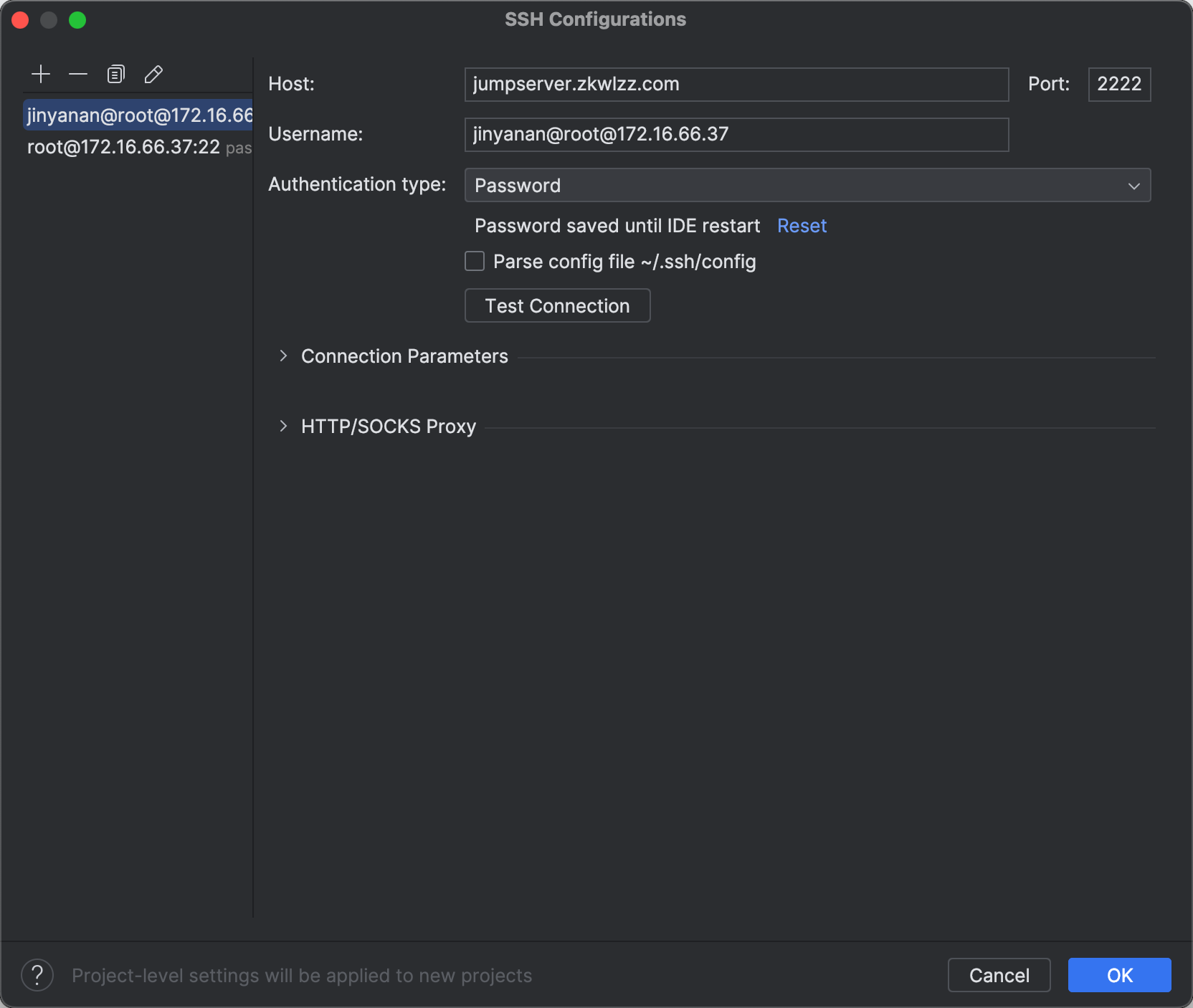Screen dimensions: 1193x1008
Task: Confirm settings with the OK button
Action: coord(1118,975)
